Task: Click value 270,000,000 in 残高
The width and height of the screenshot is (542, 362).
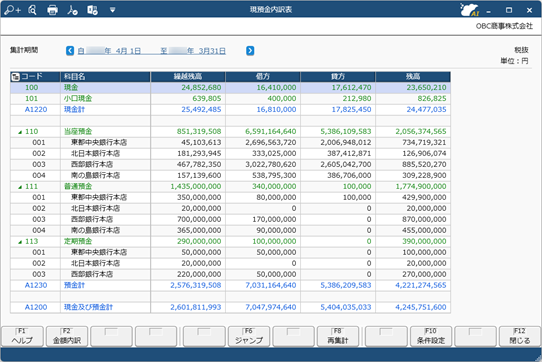Action: (x=424, y=274)
